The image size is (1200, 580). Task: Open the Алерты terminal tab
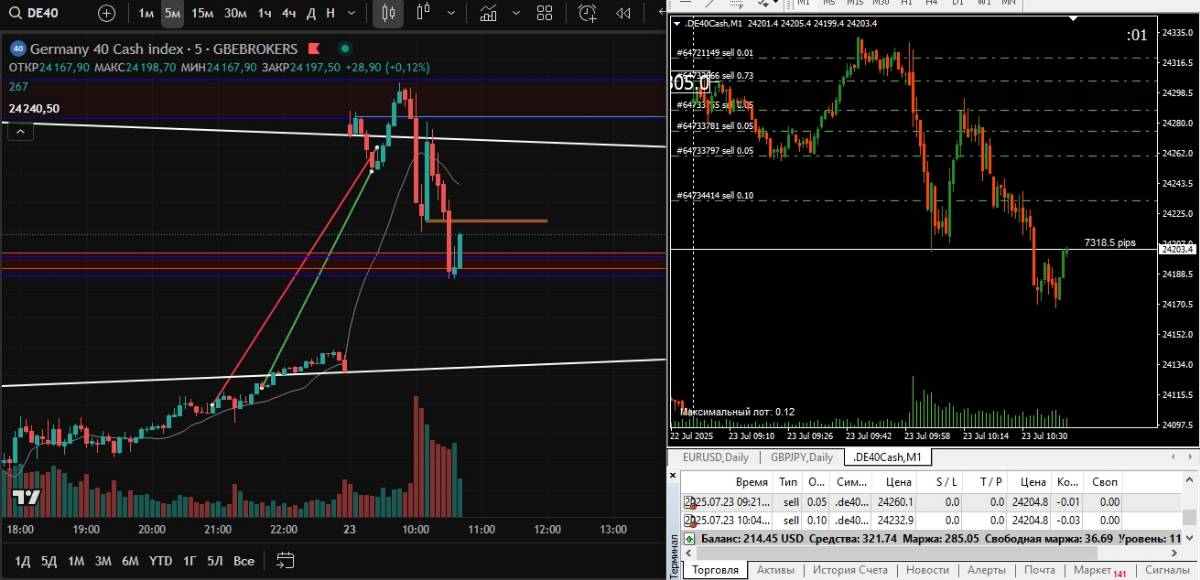986,570
